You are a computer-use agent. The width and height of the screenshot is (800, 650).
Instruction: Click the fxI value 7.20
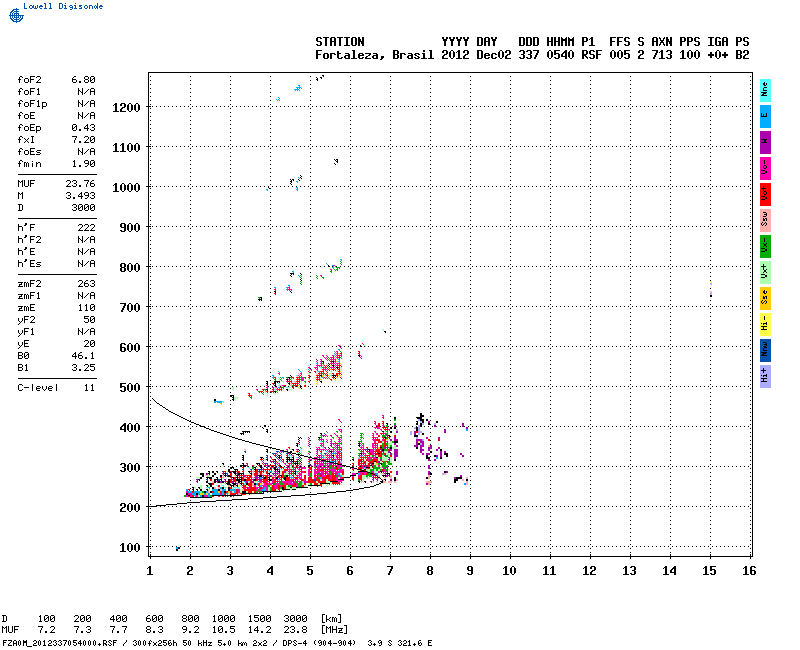click(x=83, y=140)
